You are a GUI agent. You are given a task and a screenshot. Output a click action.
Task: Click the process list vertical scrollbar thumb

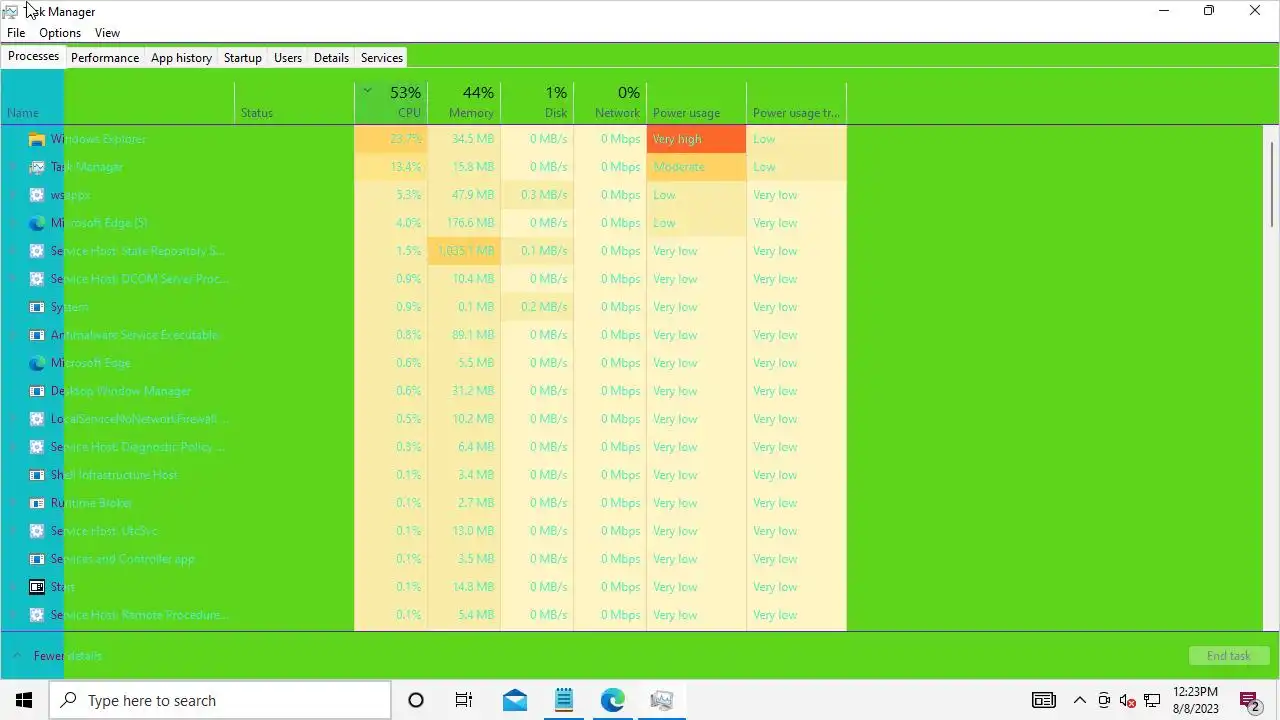pyautogui.click(x=1272, y=185)
